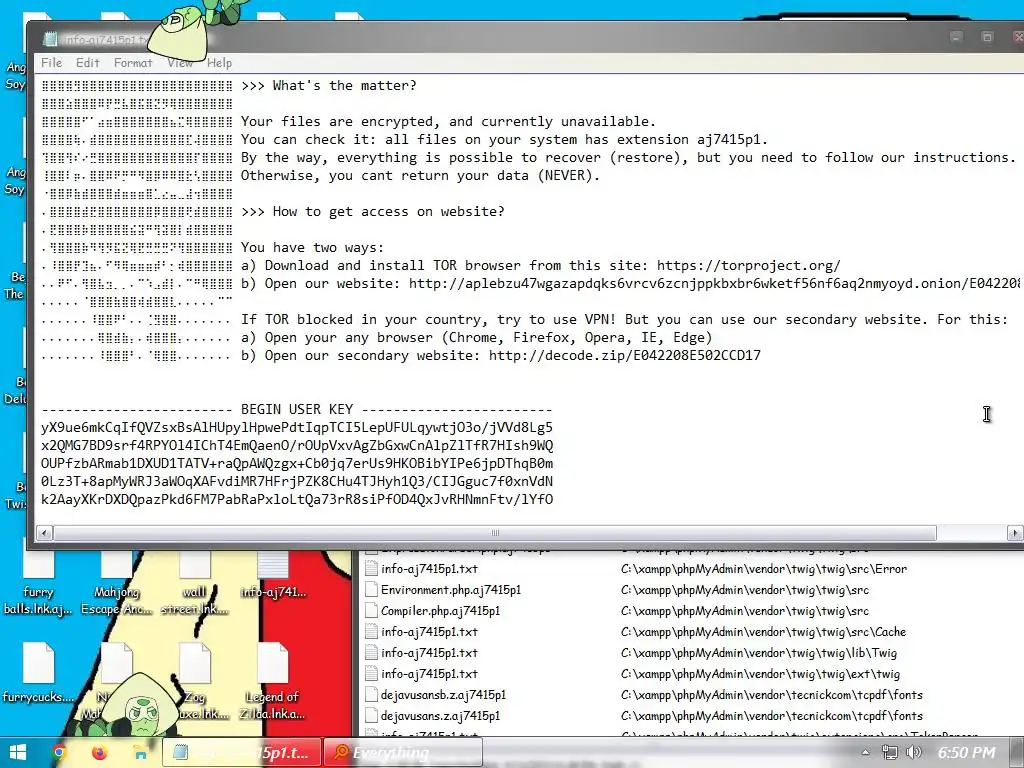This screenshot has height=768, width=1024.
Task: Launch Google Chrome from the taskbar
Action: (x=59, y=752)
